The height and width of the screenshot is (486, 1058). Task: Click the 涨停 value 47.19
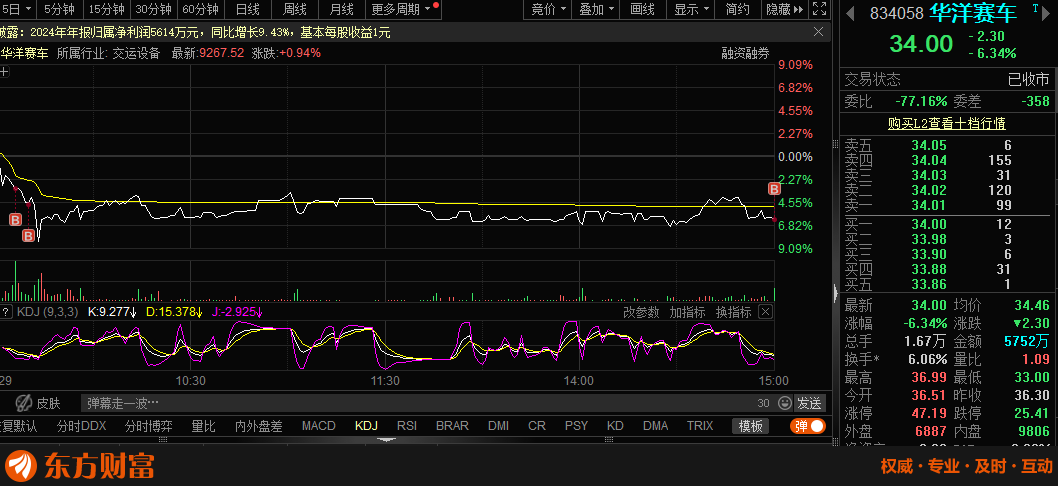pyautogui.click(x=928, y=413)
